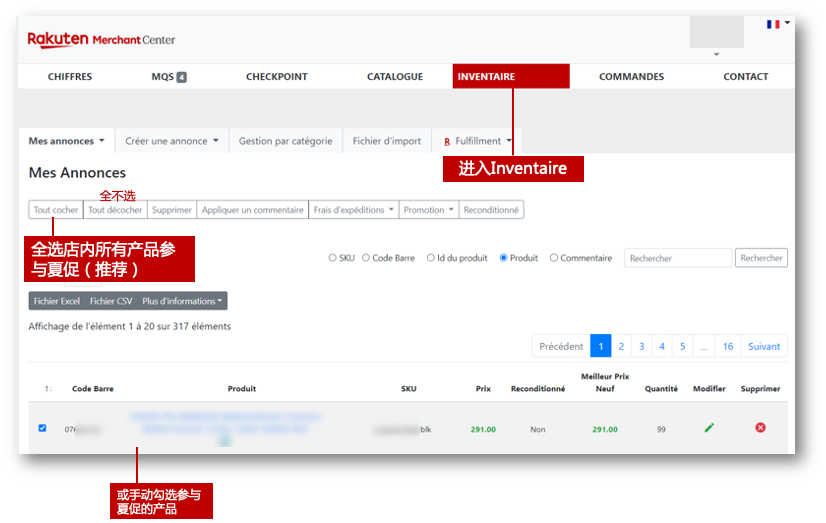This screenshot has width=826, height=523.
Task: Click the Tout cocher button
Action: pos(56,210)
